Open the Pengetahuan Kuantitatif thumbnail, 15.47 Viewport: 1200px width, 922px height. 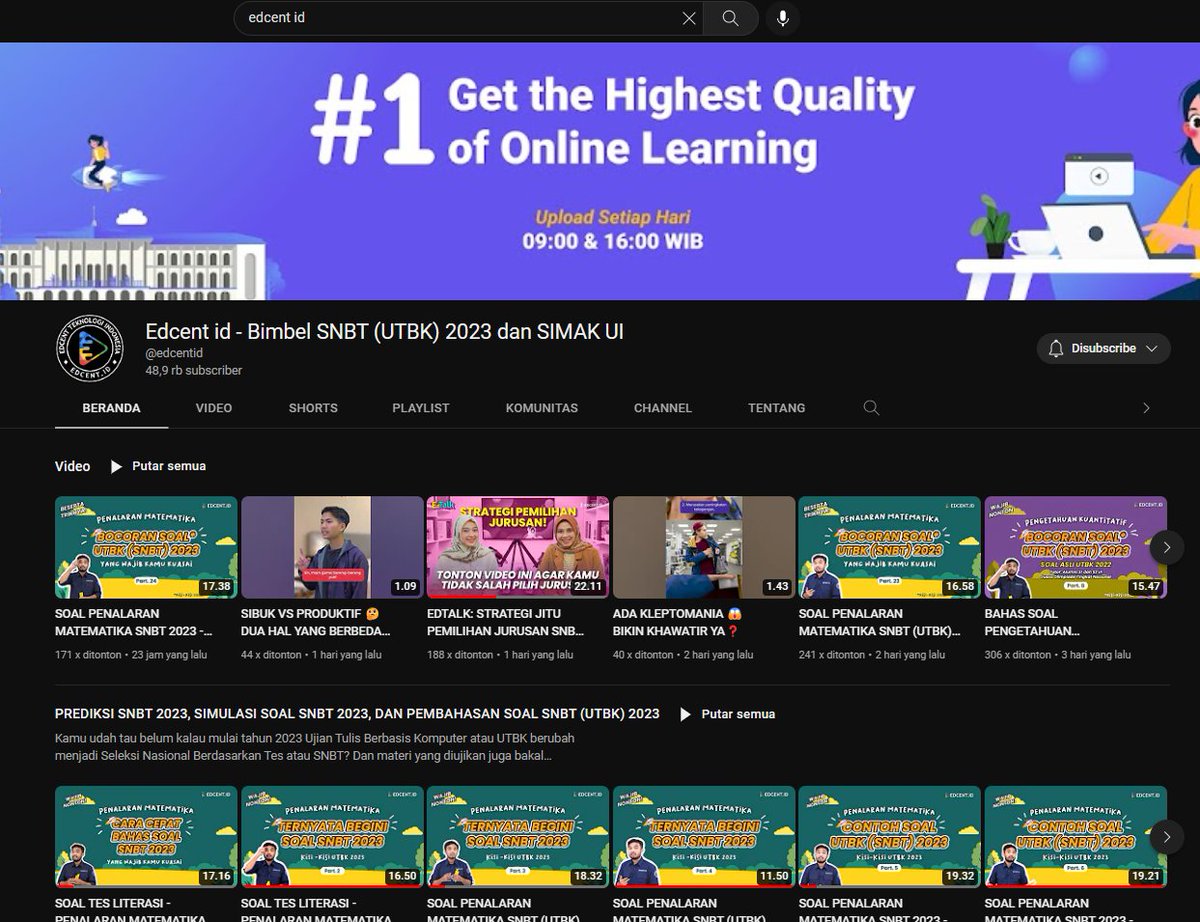(1076, 547)
